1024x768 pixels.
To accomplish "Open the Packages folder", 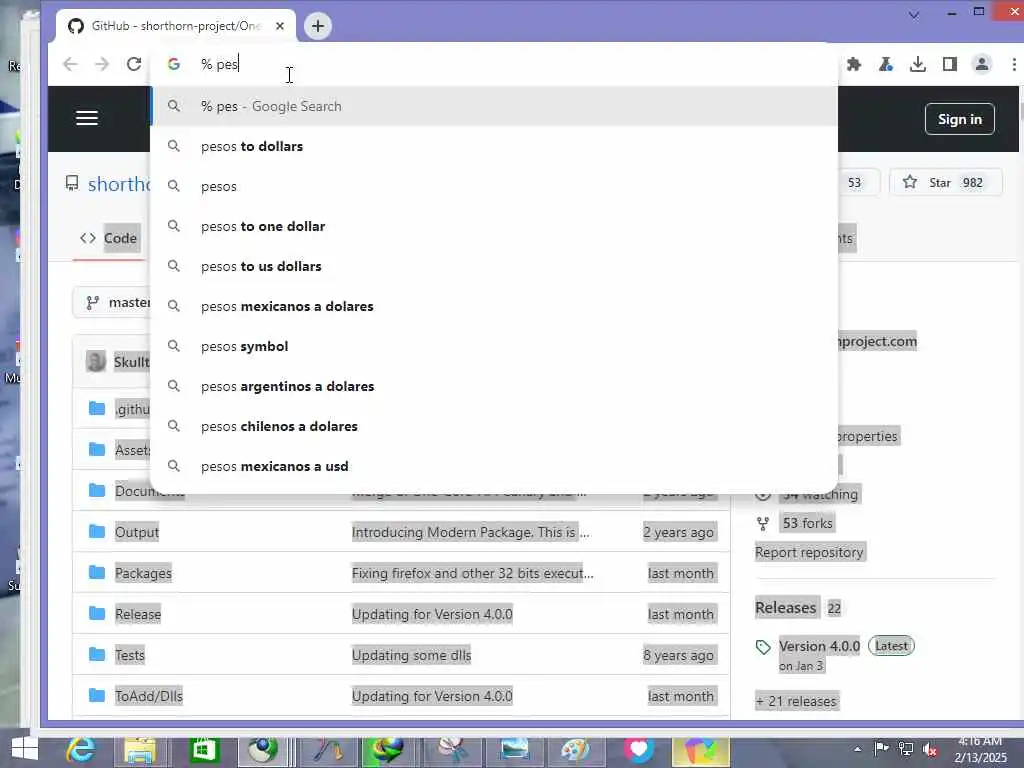I will tap(143, 573).
